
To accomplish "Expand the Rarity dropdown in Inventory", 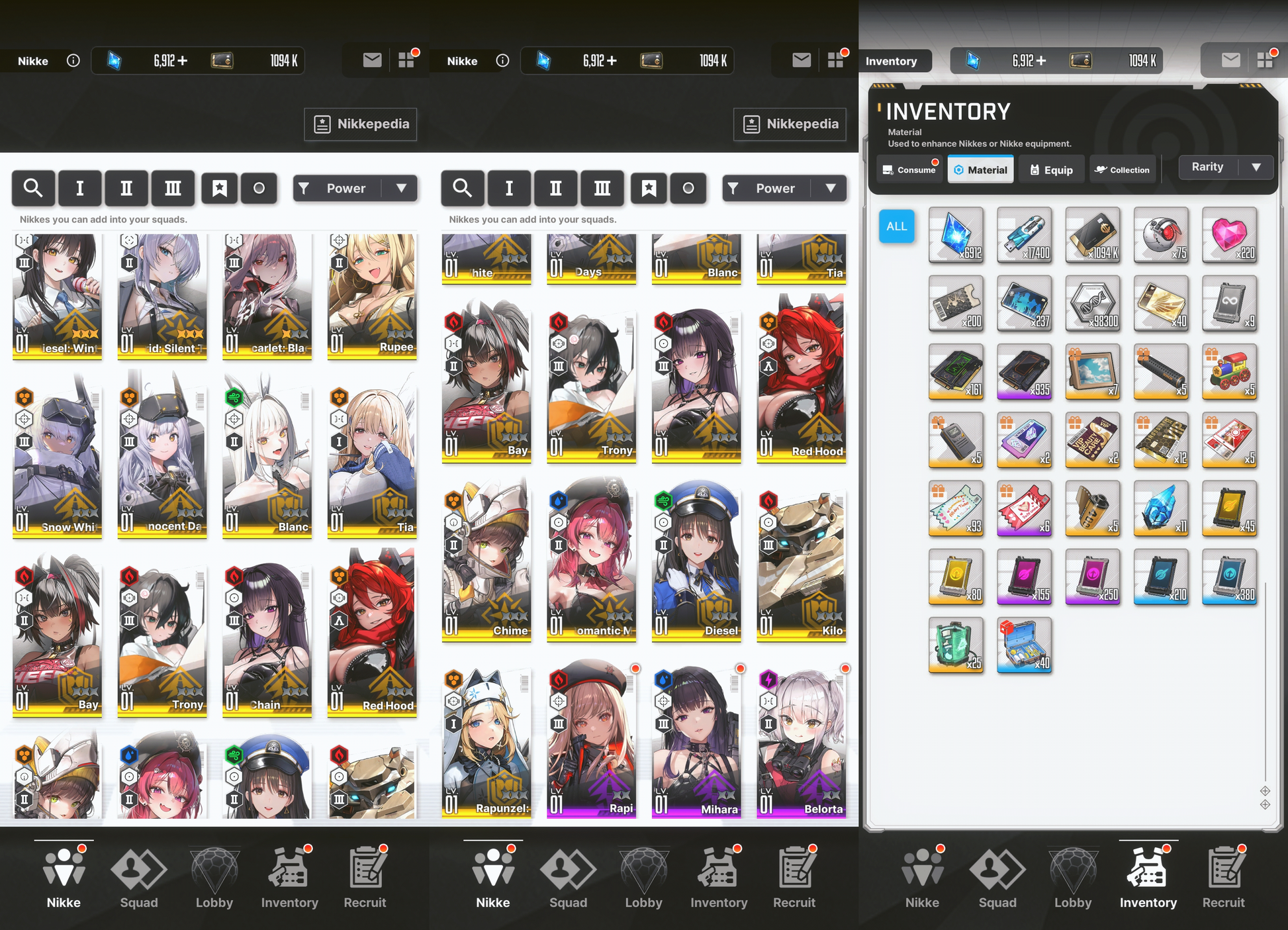I will (1224, 167).
